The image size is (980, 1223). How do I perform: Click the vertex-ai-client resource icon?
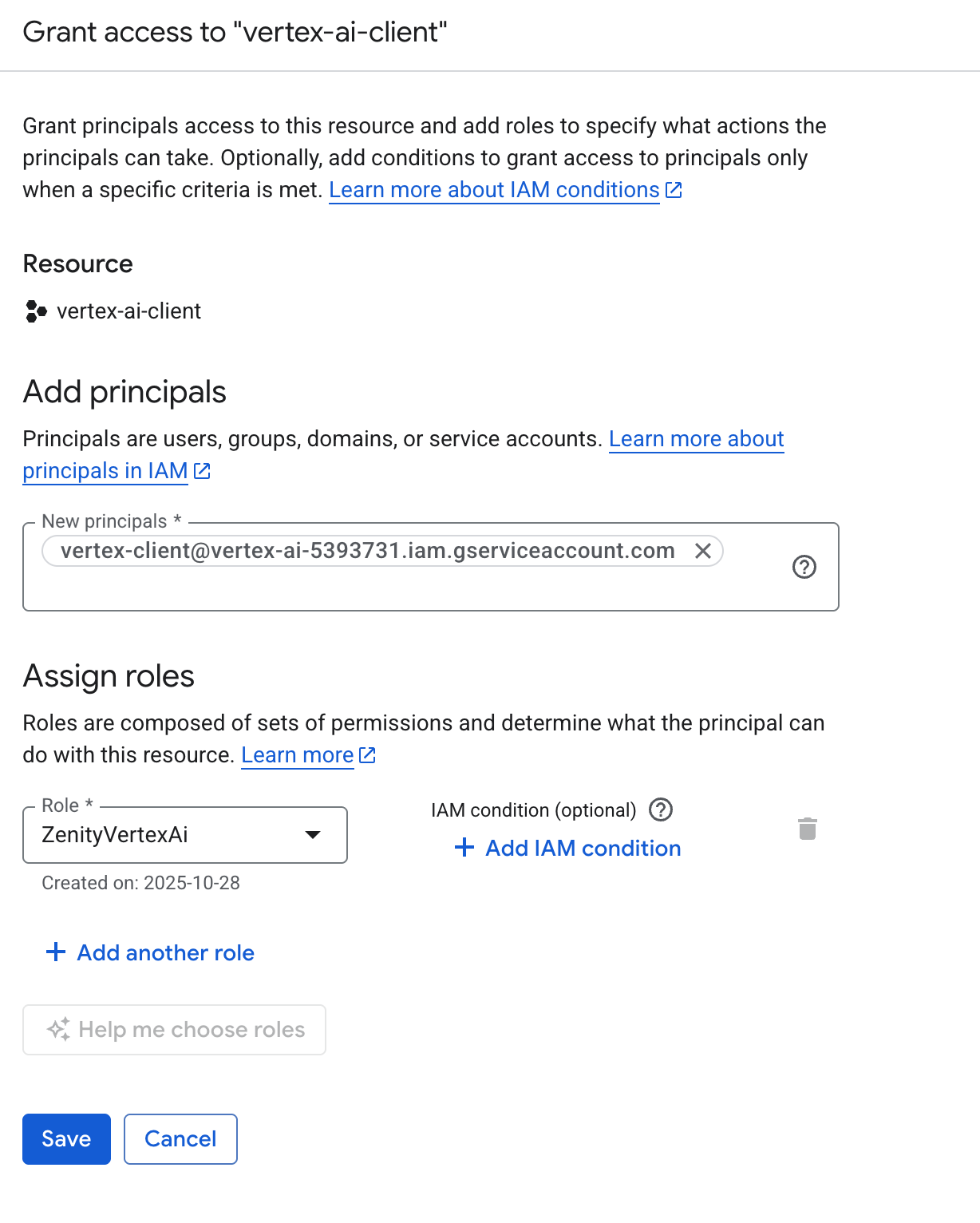(36, 311)
